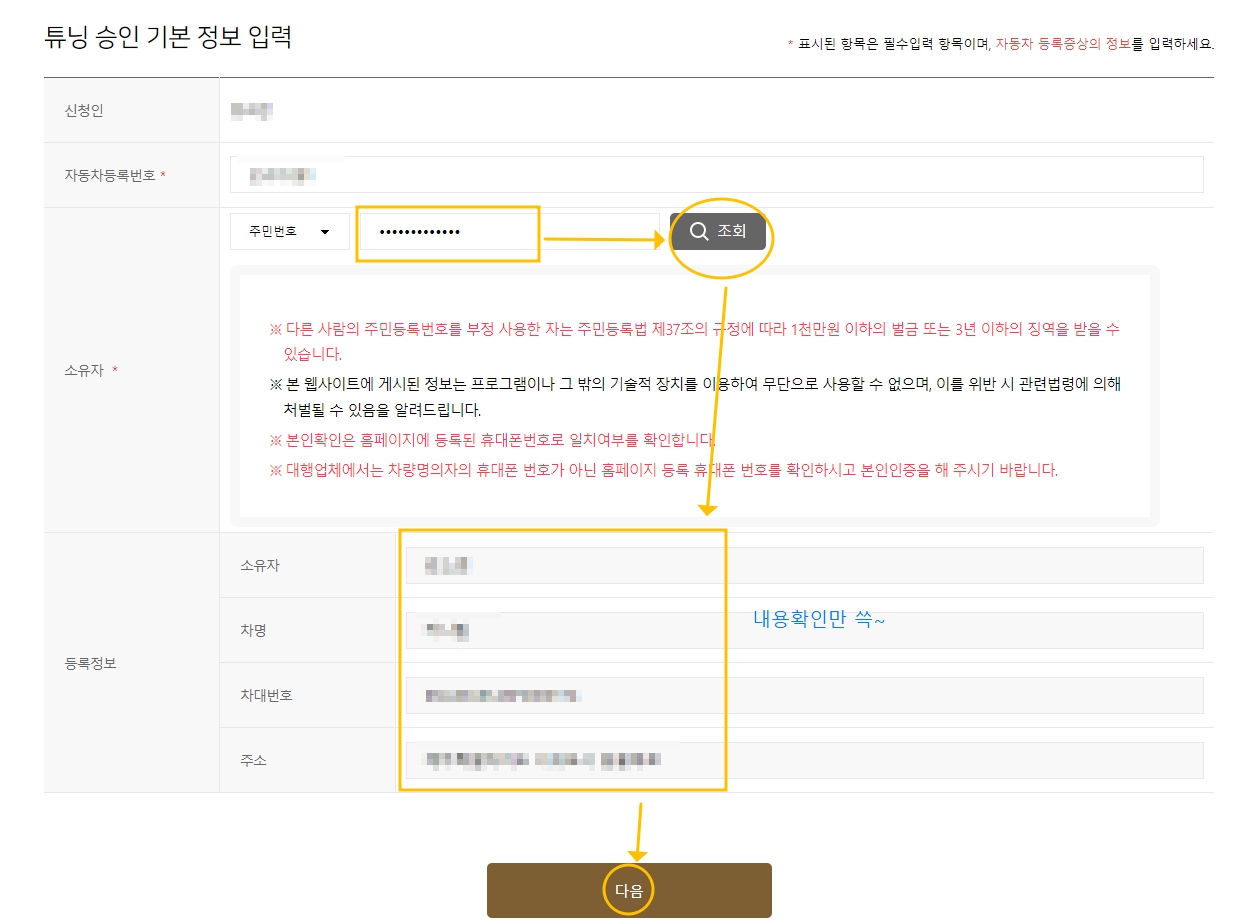Click the 주소 registration info field
Image resolution: width=1246 pixels, height=924 pixels.
(804, 760)
